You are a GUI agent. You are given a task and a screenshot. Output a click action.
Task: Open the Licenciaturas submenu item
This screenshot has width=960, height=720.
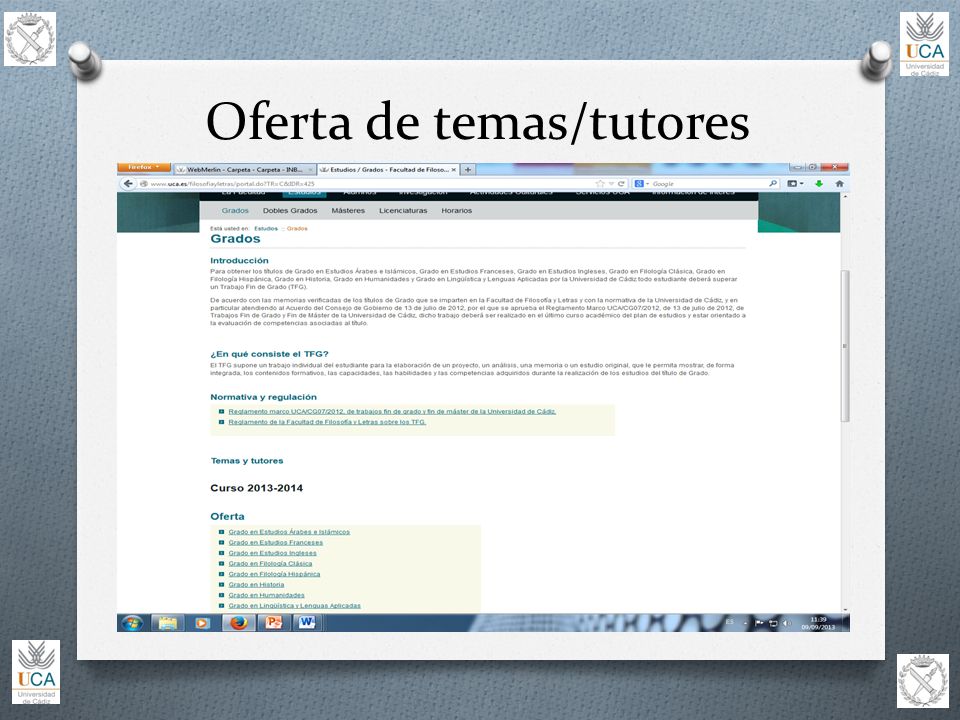click(x=403, y=211)
